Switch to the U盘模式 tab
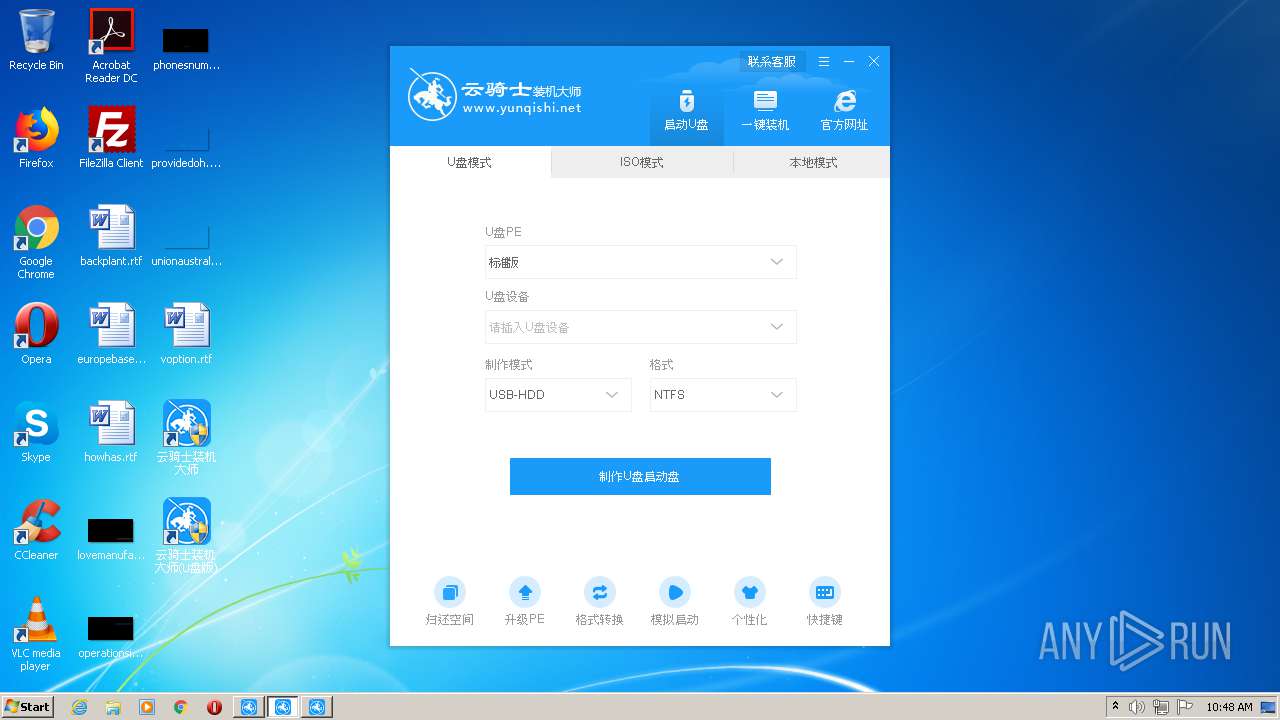The width and height of the screenshot is (1280, 720). click(x=470, y=162)
